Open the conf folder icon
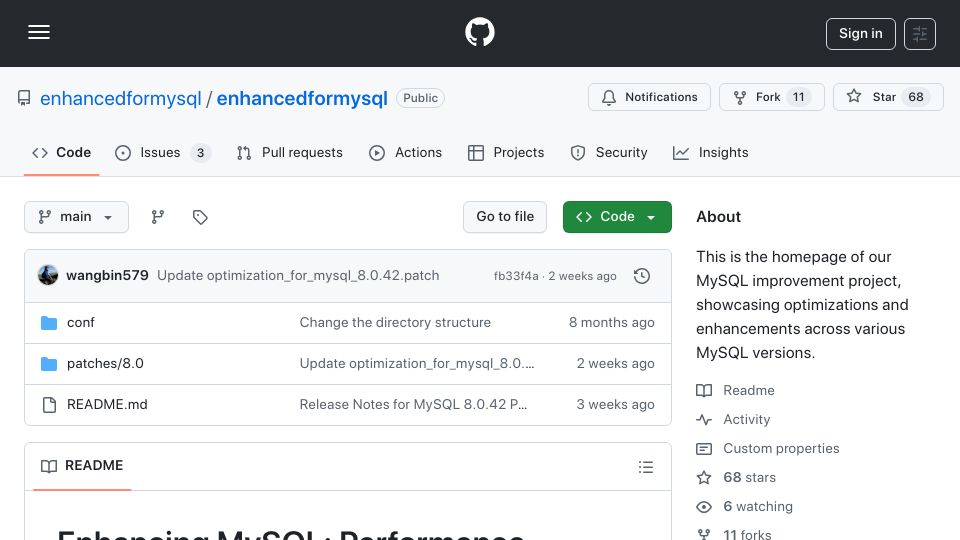960x540 pixels. pyautogui.click(x=49, y=323)
